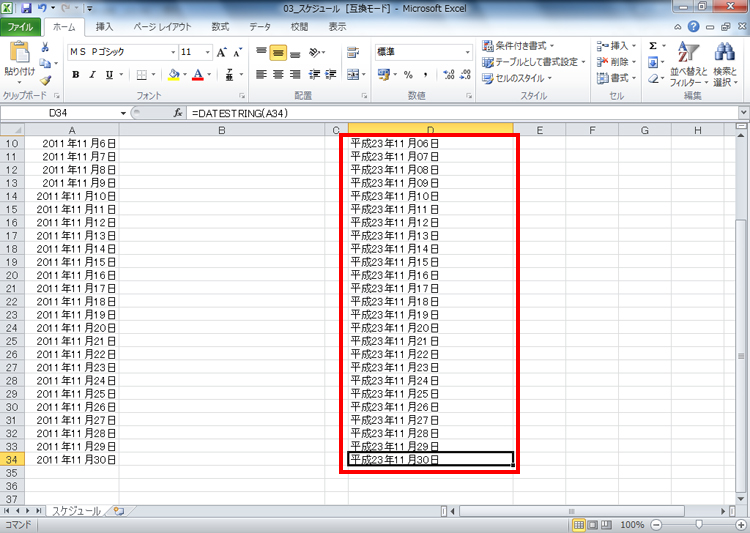Click the zoom slider handle
This screenshot has height=533, width=750.
click(699, 525)
